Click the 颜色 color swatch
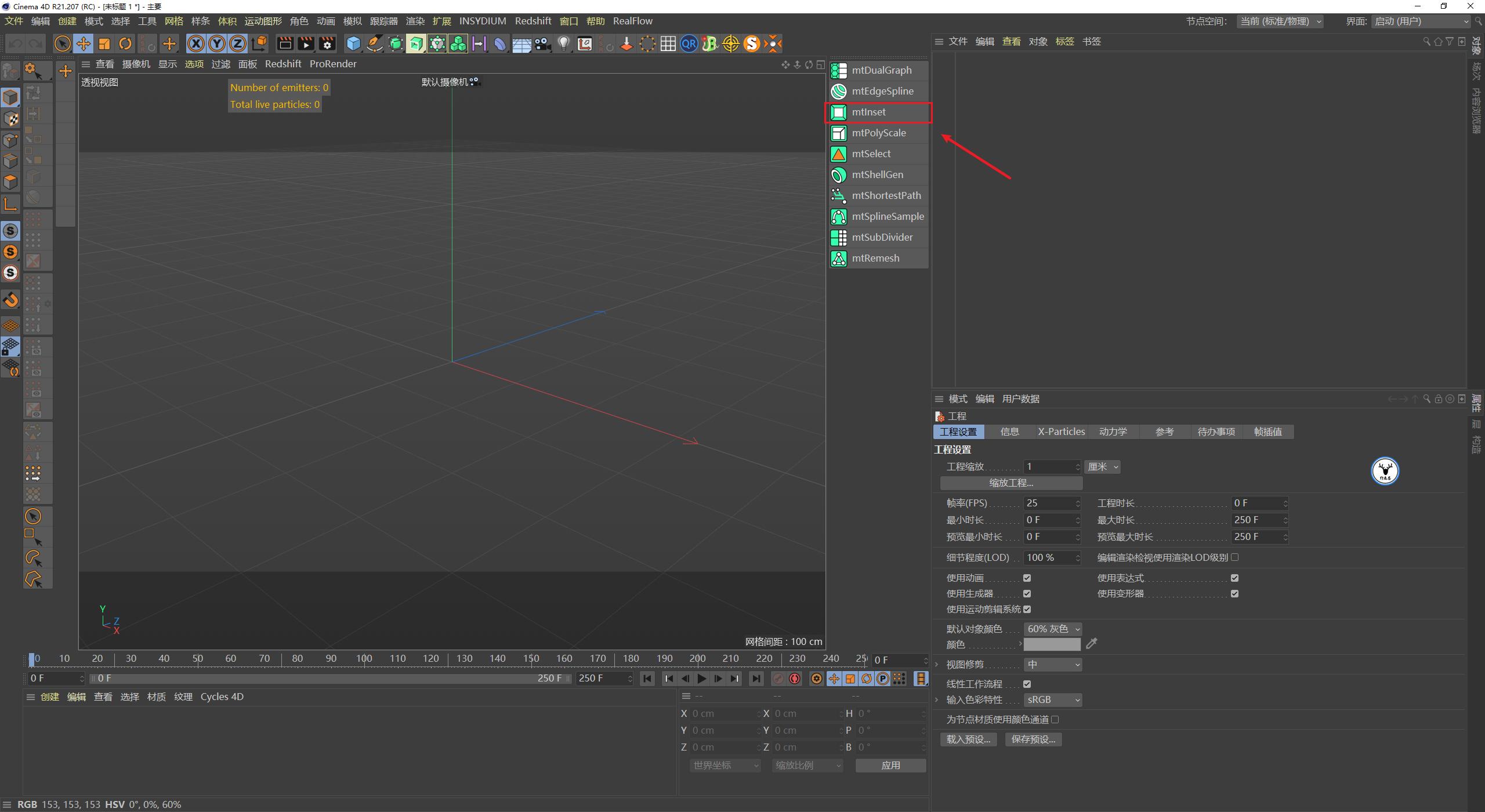 coord(1052,644)
